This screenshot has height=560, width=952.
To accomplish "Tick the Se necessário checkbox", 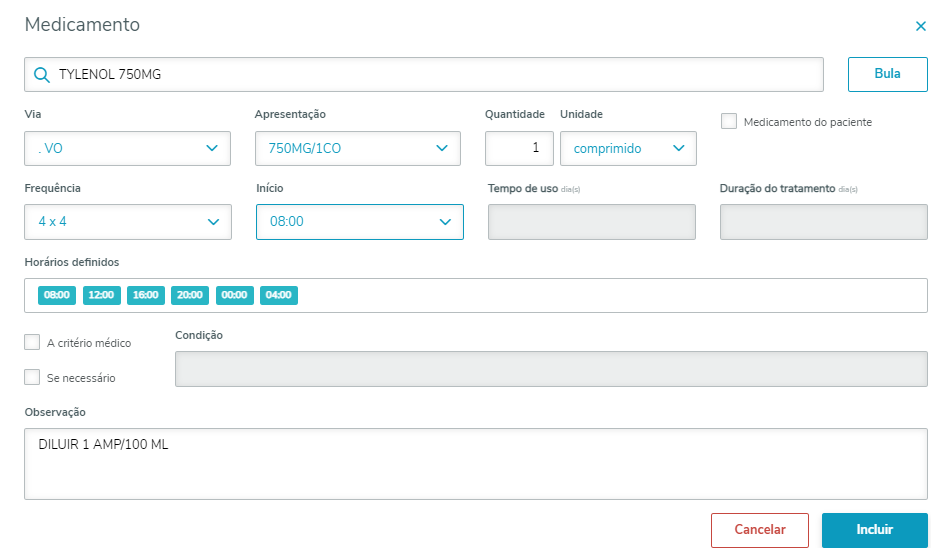I will [32, 377].
